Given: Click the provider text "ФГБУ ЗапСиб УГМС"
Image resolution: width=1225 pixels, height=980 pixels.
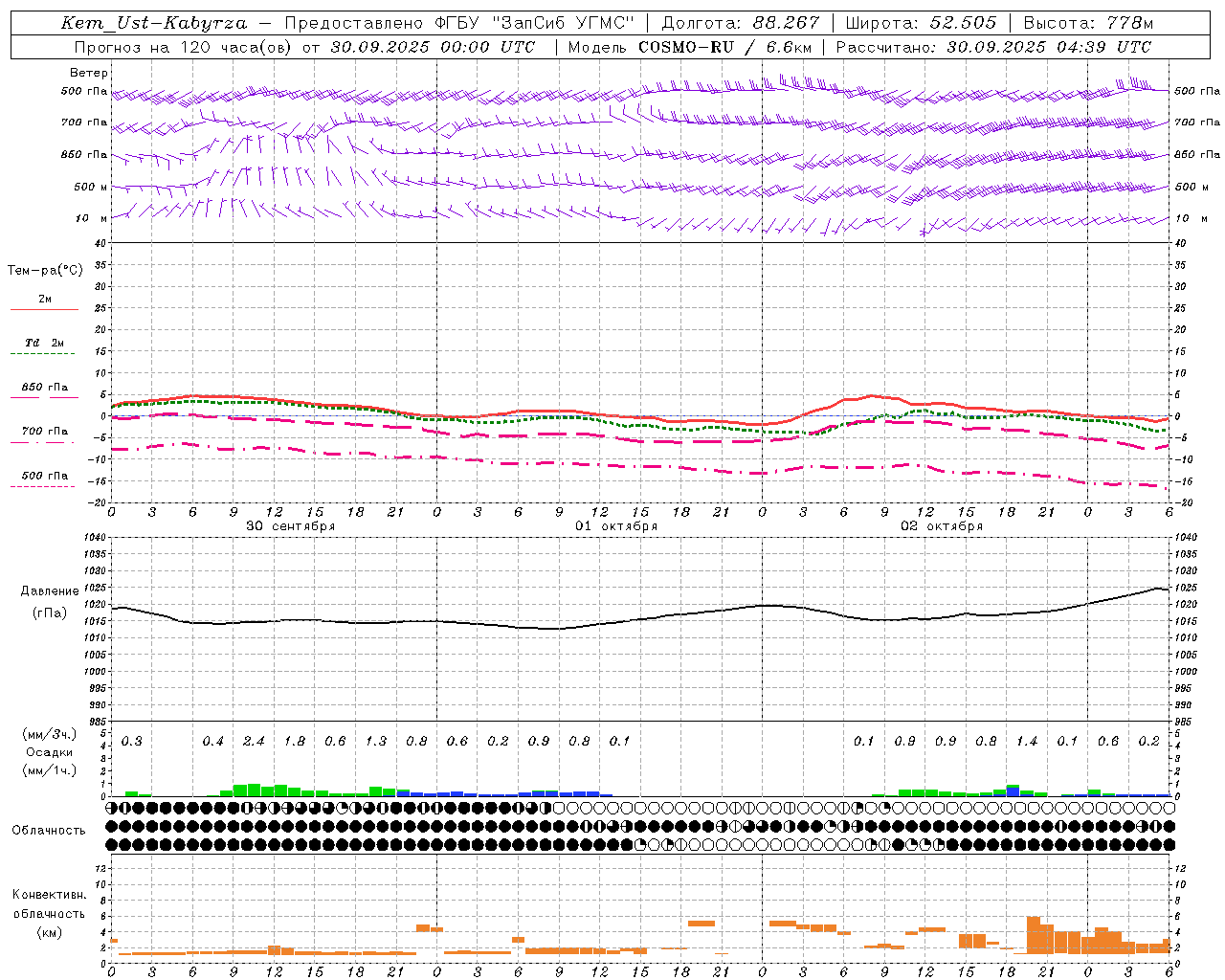Looking at the screenshot, I should [x=535, y=23].
